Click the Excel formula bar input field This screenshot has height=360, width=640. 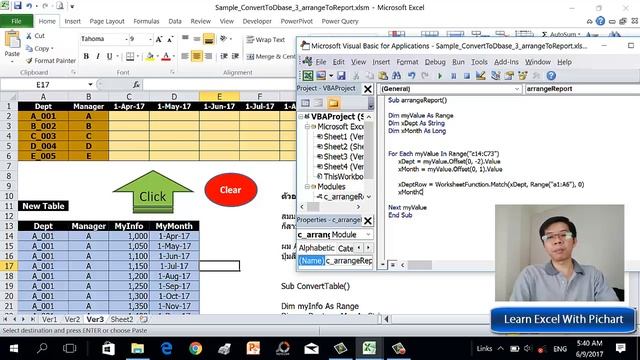click(220, 84)
